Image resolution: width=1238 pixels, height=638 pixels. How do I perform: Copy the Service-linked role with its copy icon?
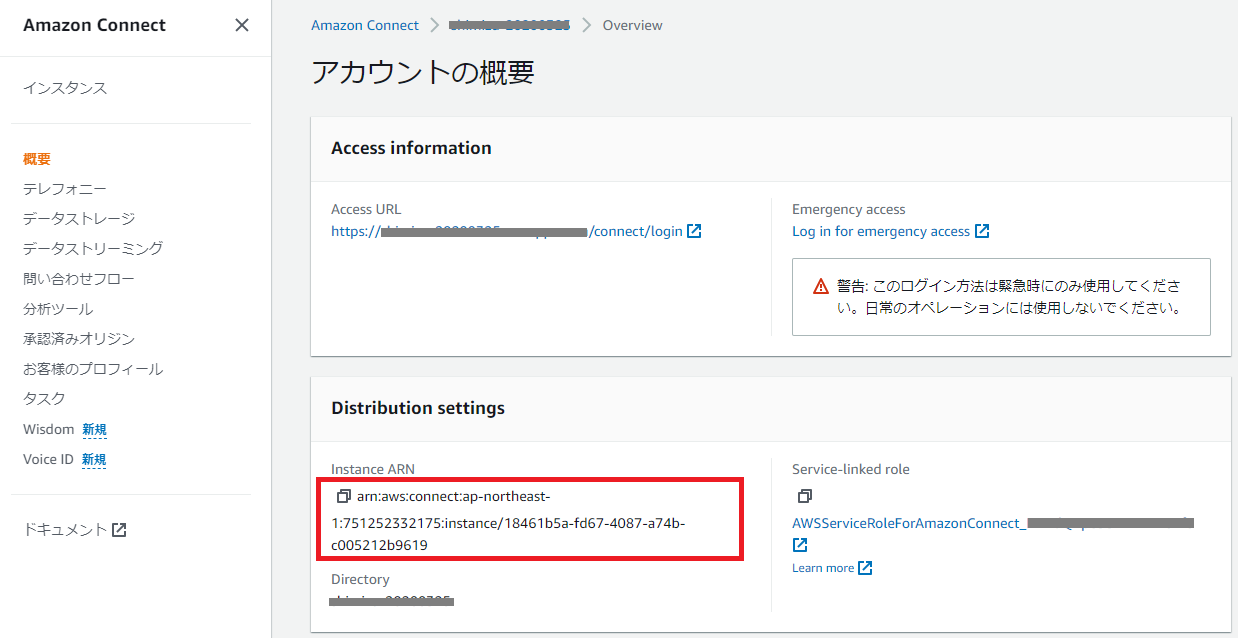[804, 496]
